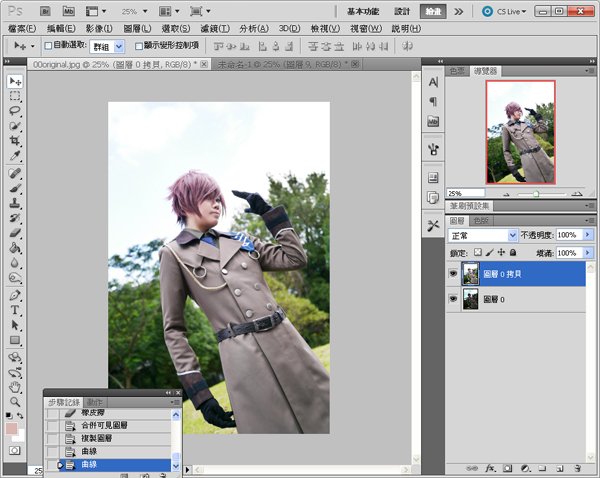The width and height of the screenshot is (600, 478).
Task: Switch to the 色版 channels tab
Action: coord(481,221)
